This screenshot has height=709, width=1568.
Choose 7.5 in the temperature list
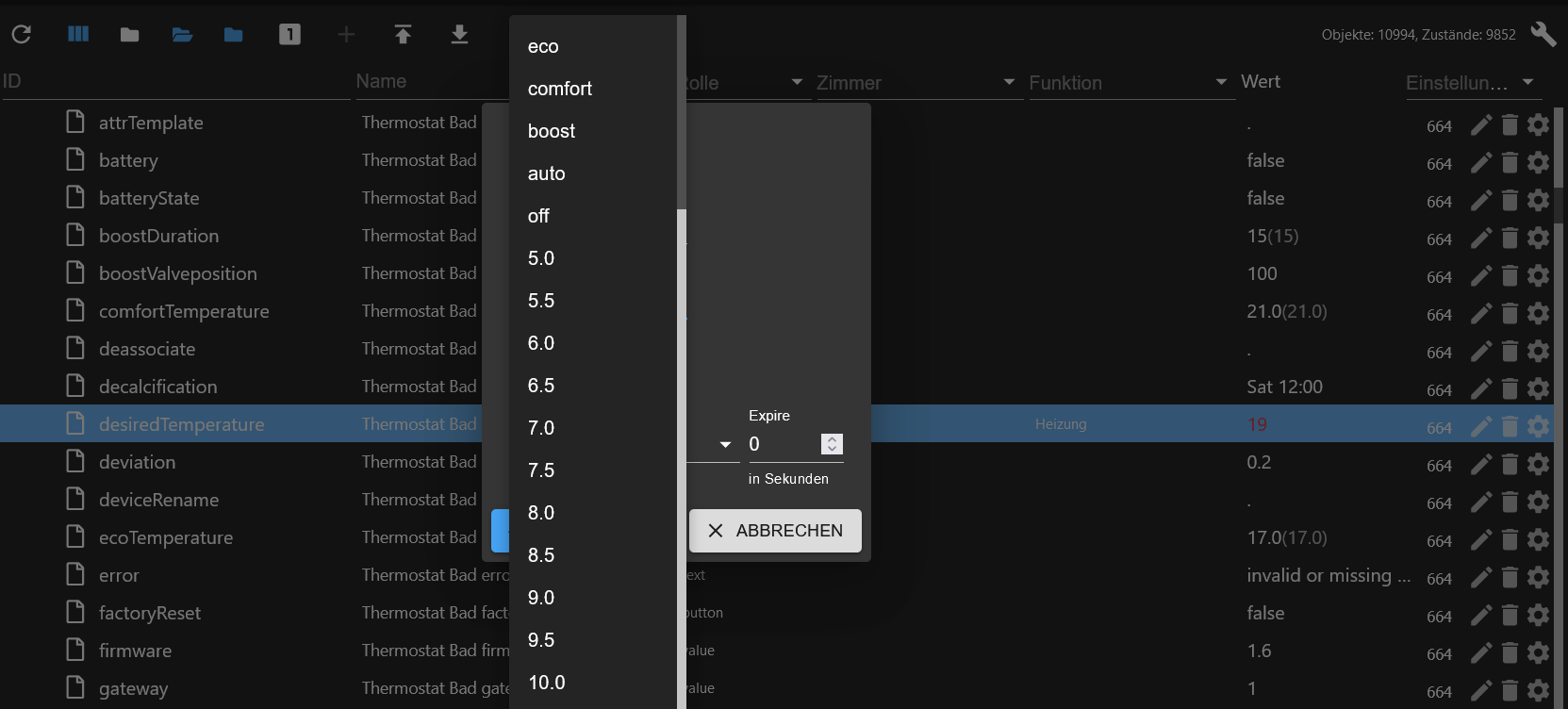click(x=593, y=470)
